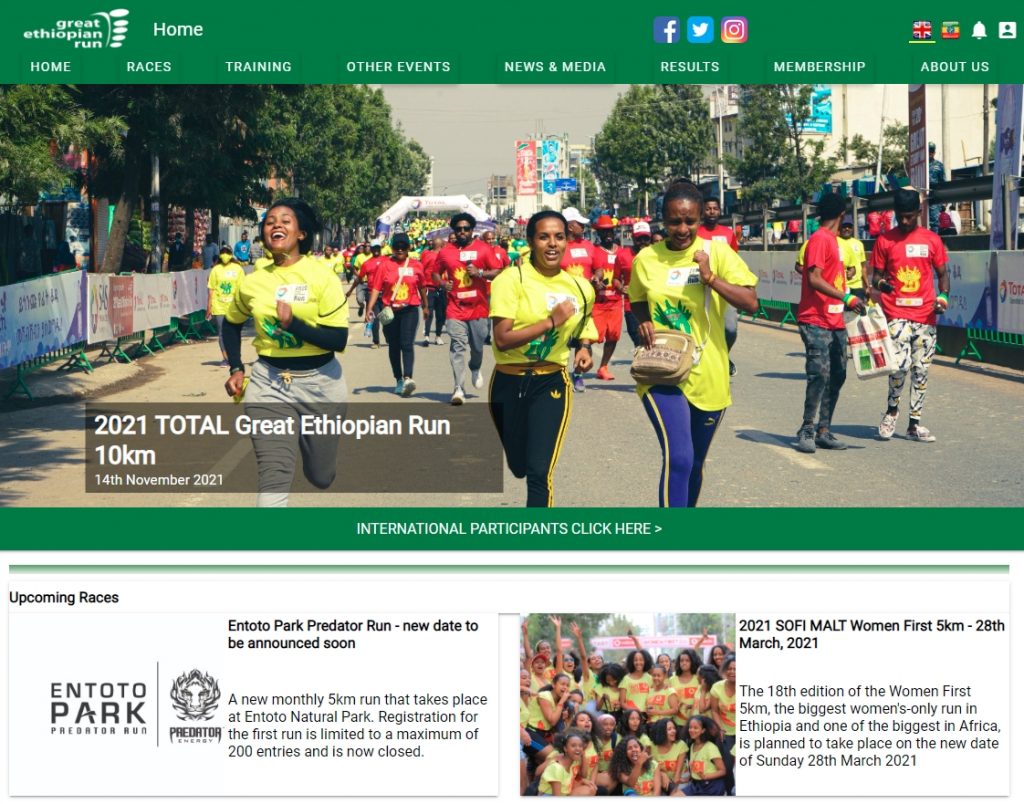
Task: Open the user account profile icon
Action: click(x=1007, y=30)
